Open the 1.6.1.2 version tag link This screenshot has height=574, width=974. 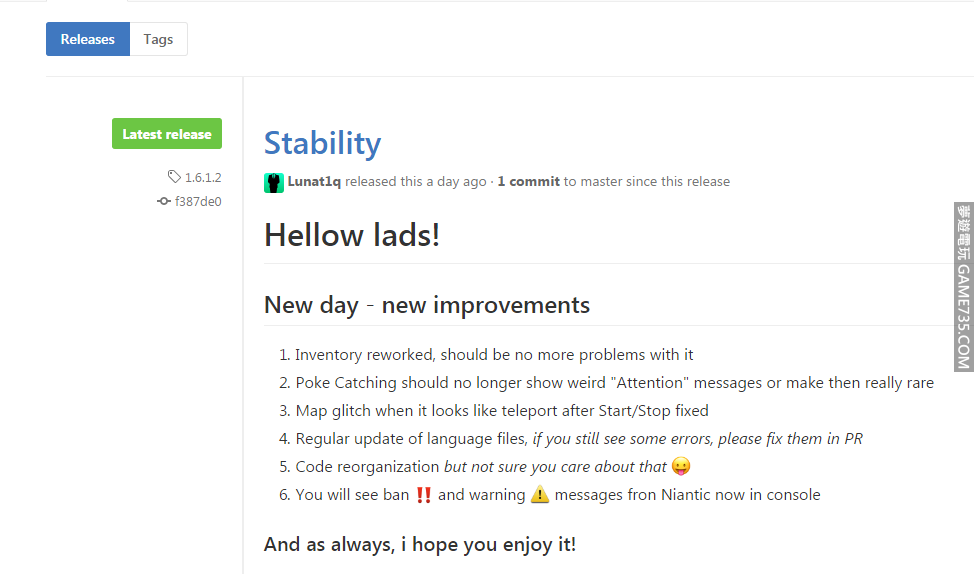click(x=203, y=177)
